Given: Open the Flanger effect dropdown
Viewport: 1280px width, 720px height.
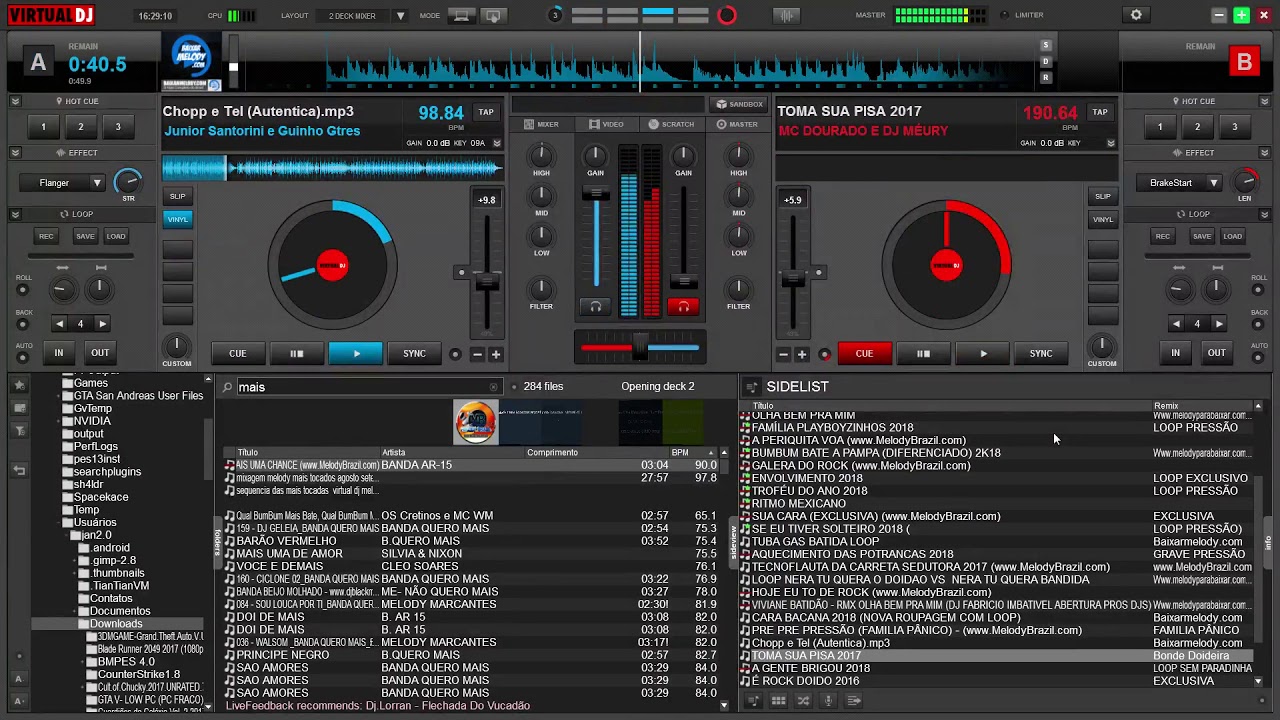Looking at the screenshot, I should 97,183.
